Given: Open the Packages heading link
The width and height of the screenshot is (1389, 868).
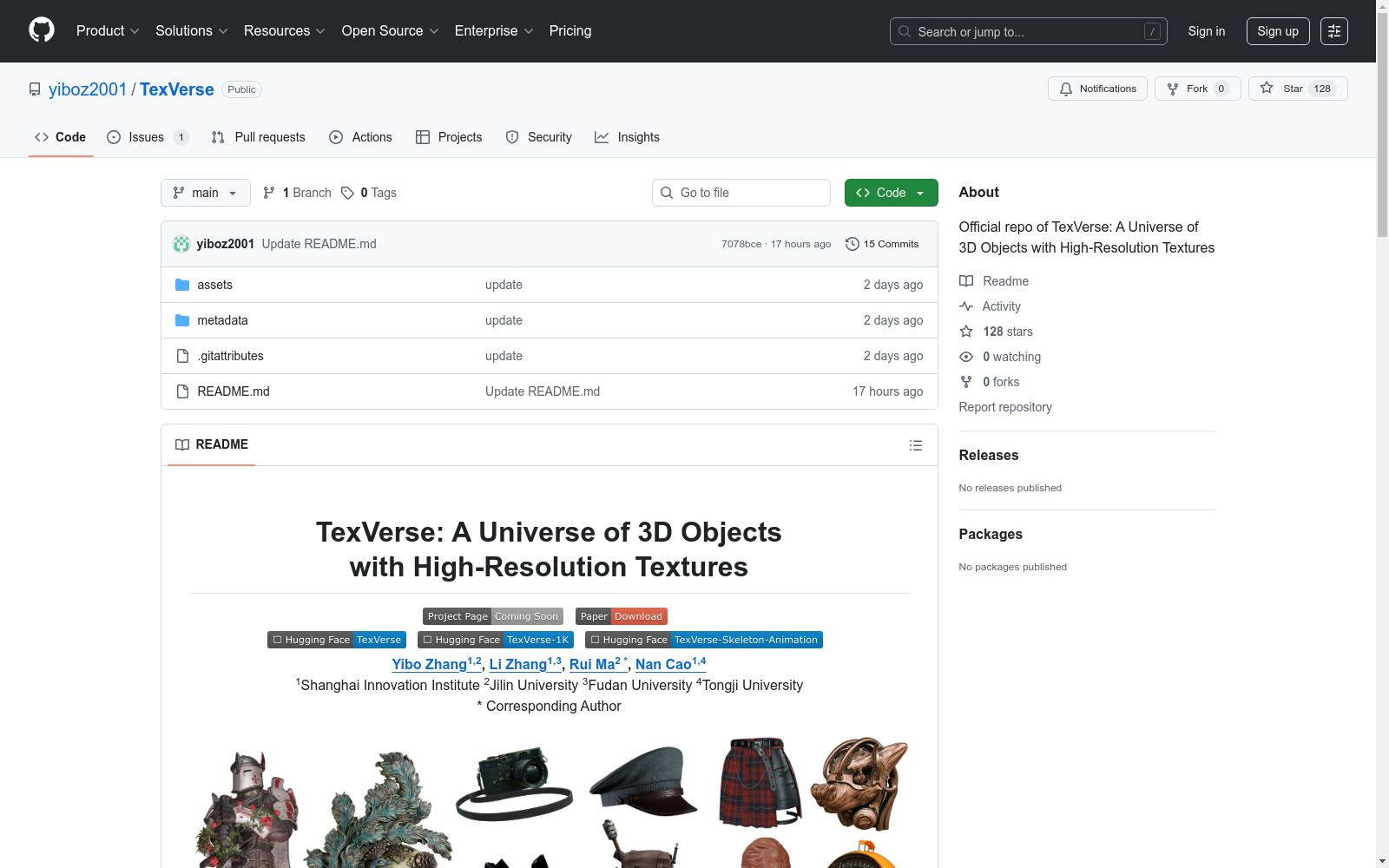Looking at the screenshot, I should click(991, 534).
